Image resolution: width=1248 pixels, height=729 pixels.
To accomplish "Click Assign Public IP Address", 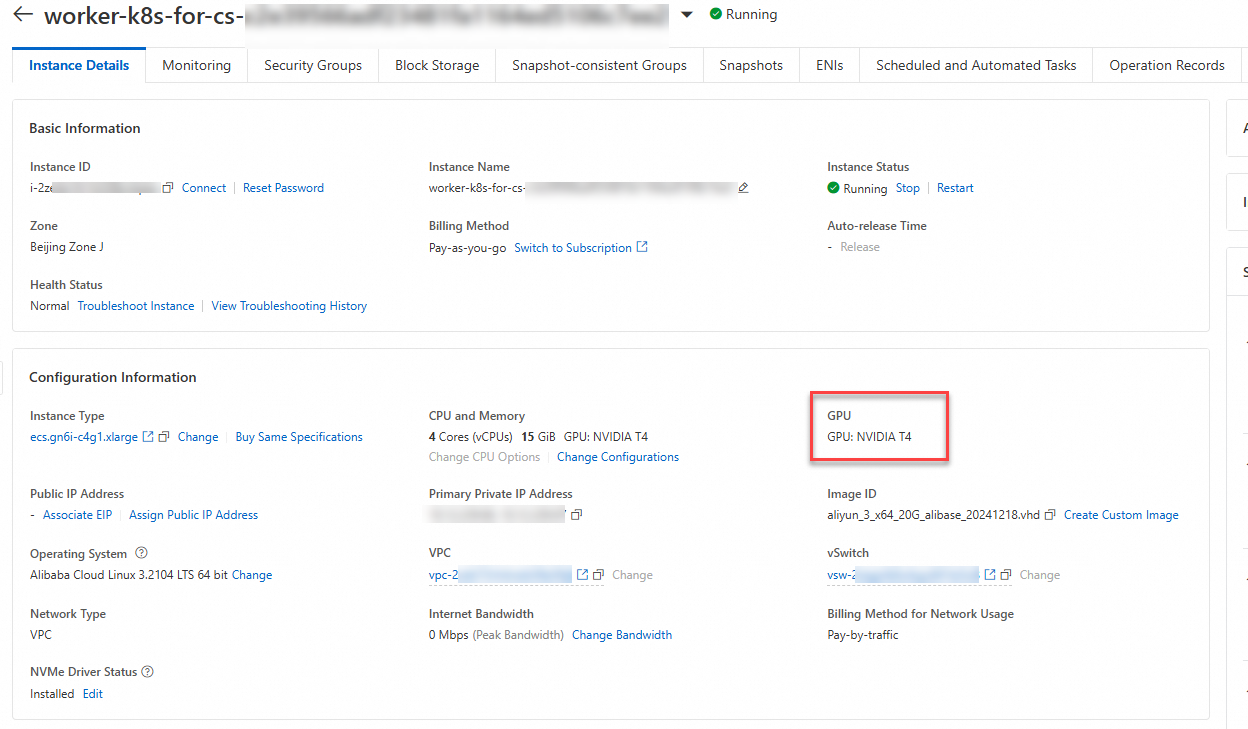I will click(194, 515).
